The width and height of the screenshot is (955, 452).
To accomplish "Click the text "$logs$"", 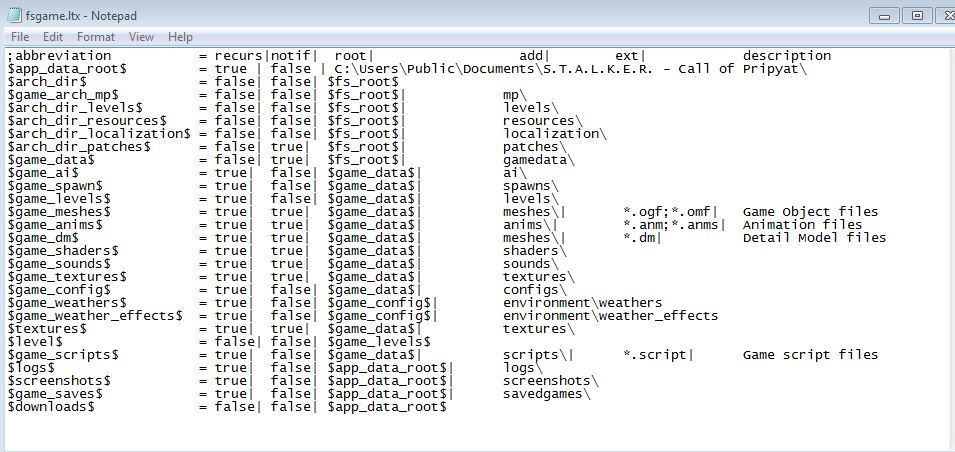I will [32, 368].
